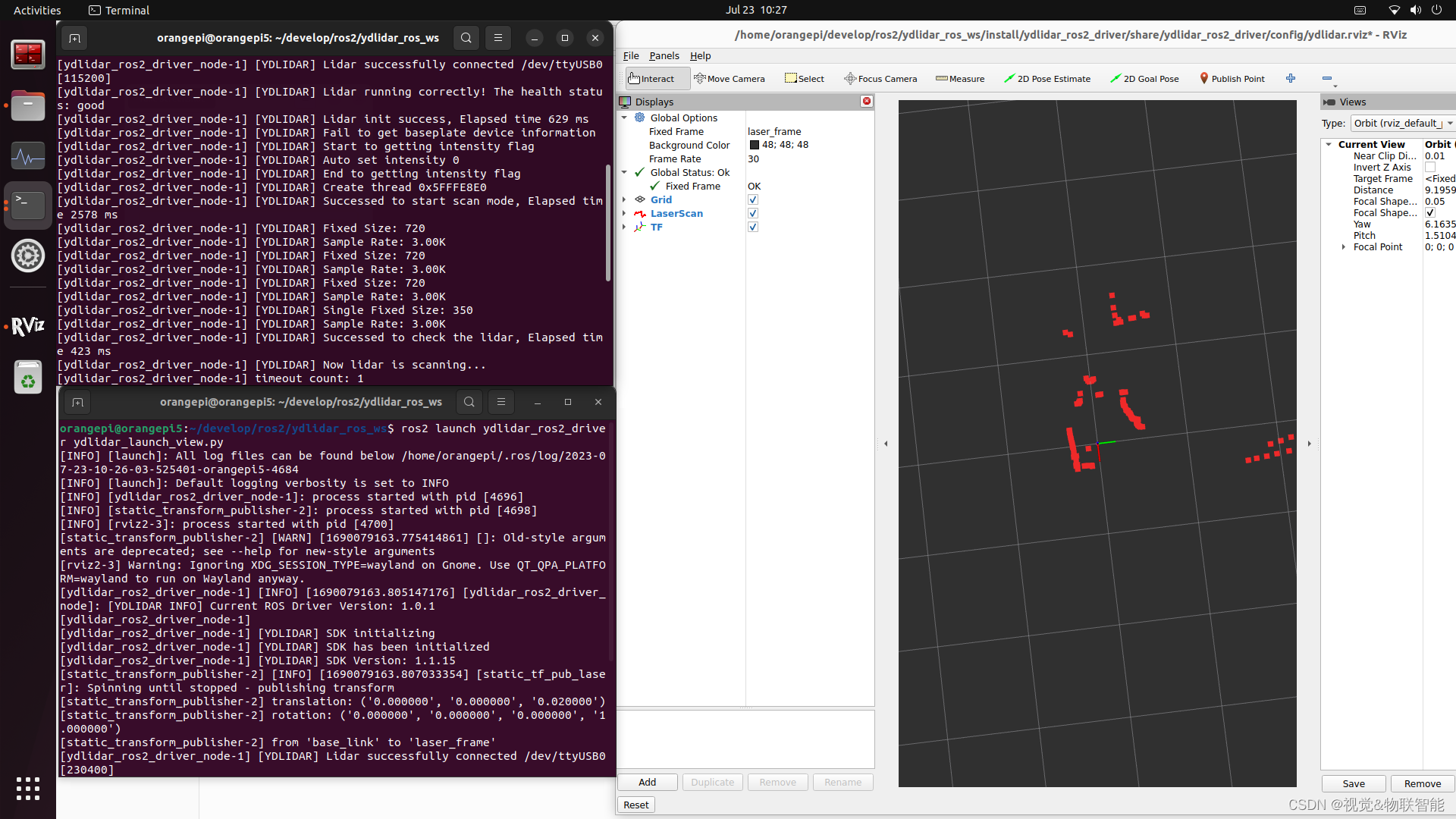This screenshot has height=819, width=1456.
Task: Click the Reset button
Action: (636, 805)
